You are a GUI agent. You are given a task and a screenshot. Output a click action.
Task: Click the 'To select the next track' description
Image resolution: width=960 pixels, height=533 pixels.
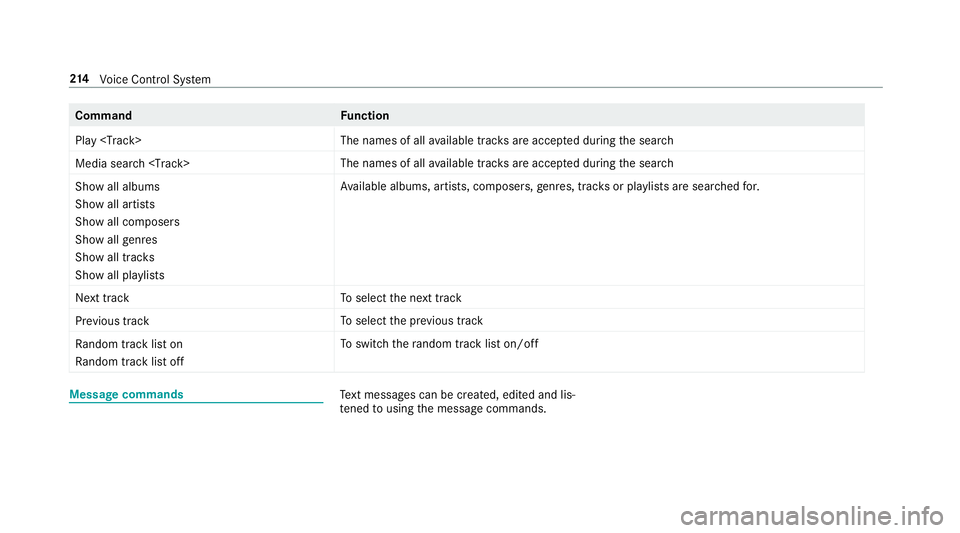pos(401,298)
